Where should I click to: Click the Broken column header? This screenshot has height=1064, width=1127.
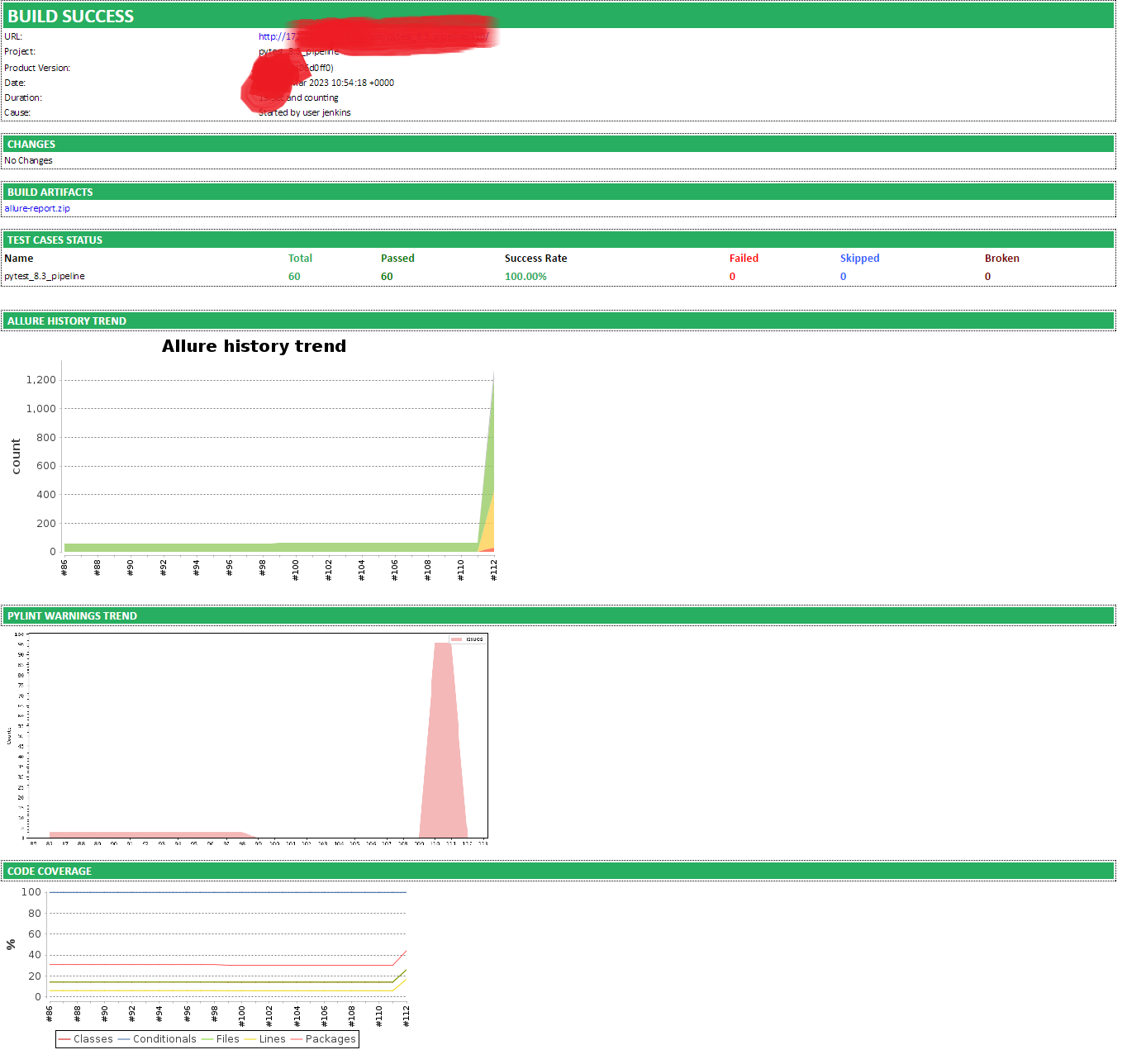pyautogui.click(x=1002, y=258)
